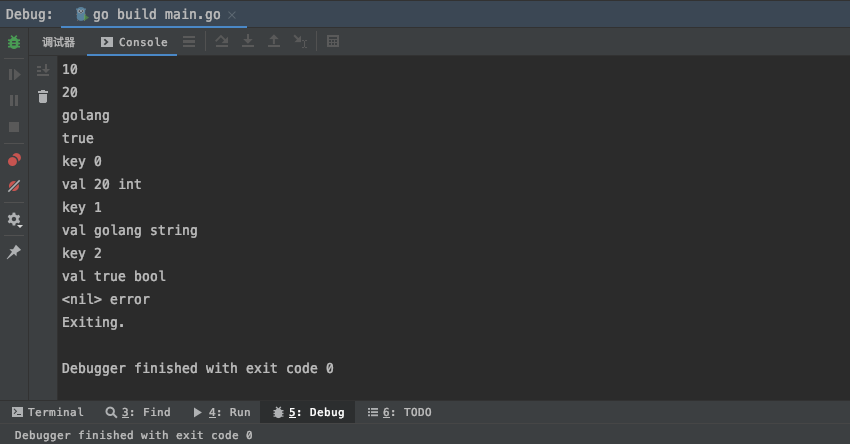Clear console with trash icon
Viewport: 850px width, 444px height.
pyautogui.click(x=43, y=97)
